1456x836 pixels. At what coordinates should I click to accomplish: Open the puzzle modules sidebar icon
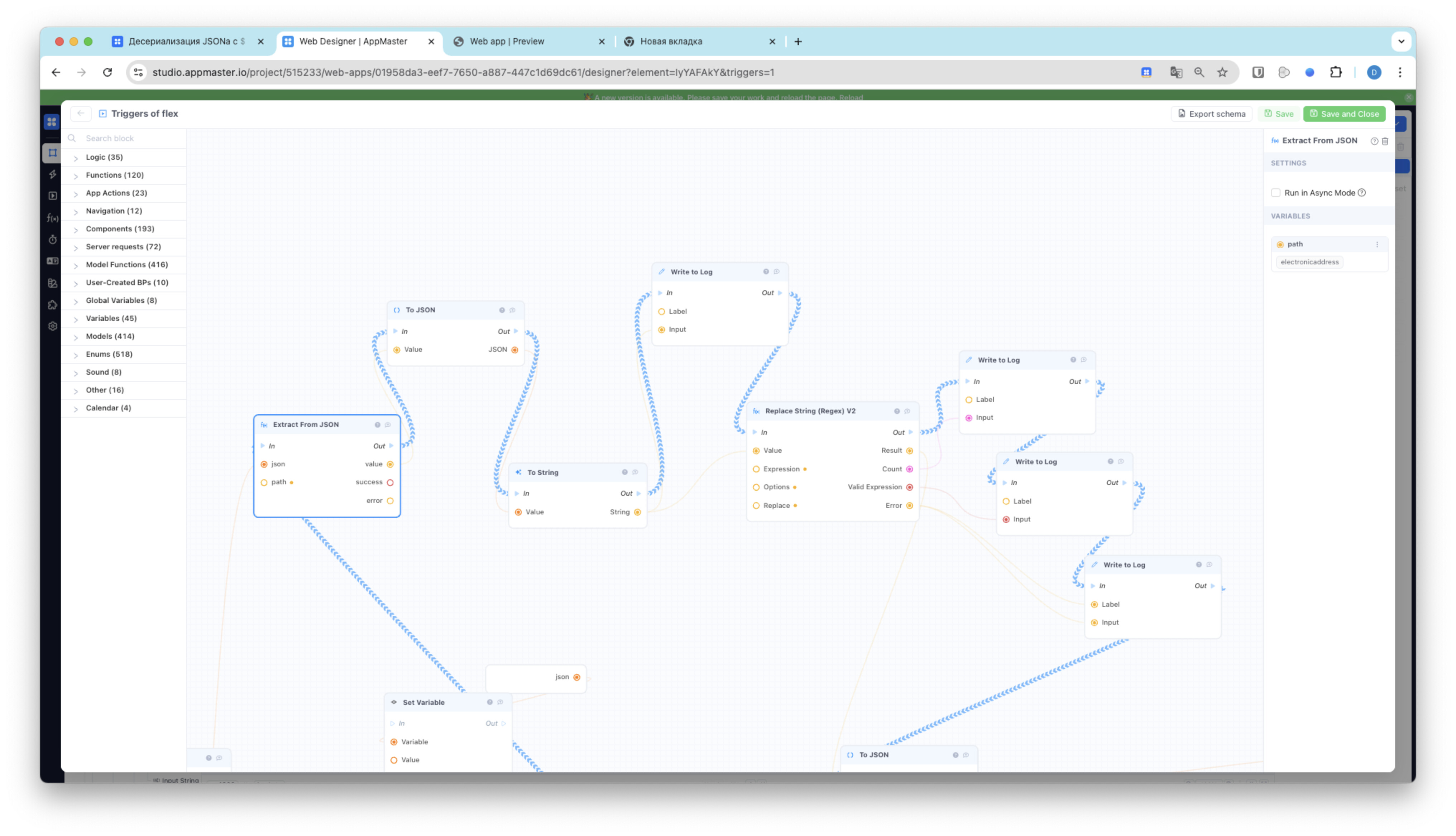pyautogui.click(x=52, y=305)
